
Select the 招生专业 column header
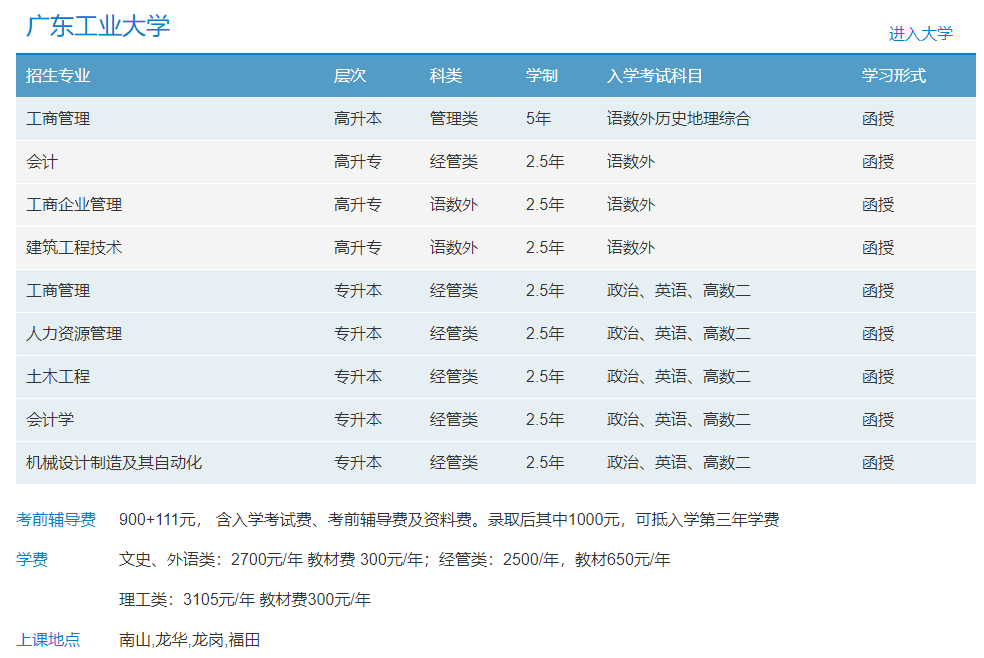click(58, 76)
